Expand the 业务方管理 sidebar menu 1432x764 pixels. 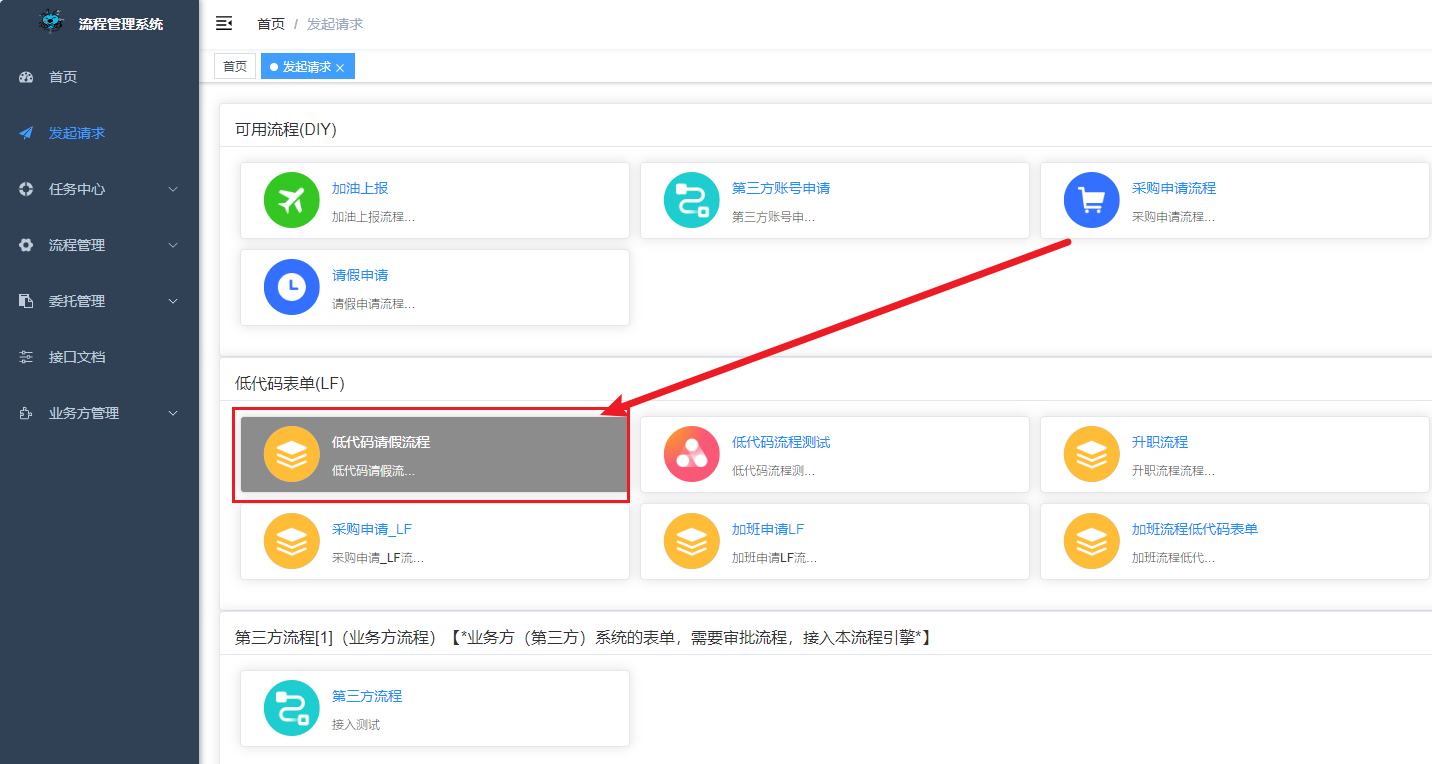(x=99, y=413)
